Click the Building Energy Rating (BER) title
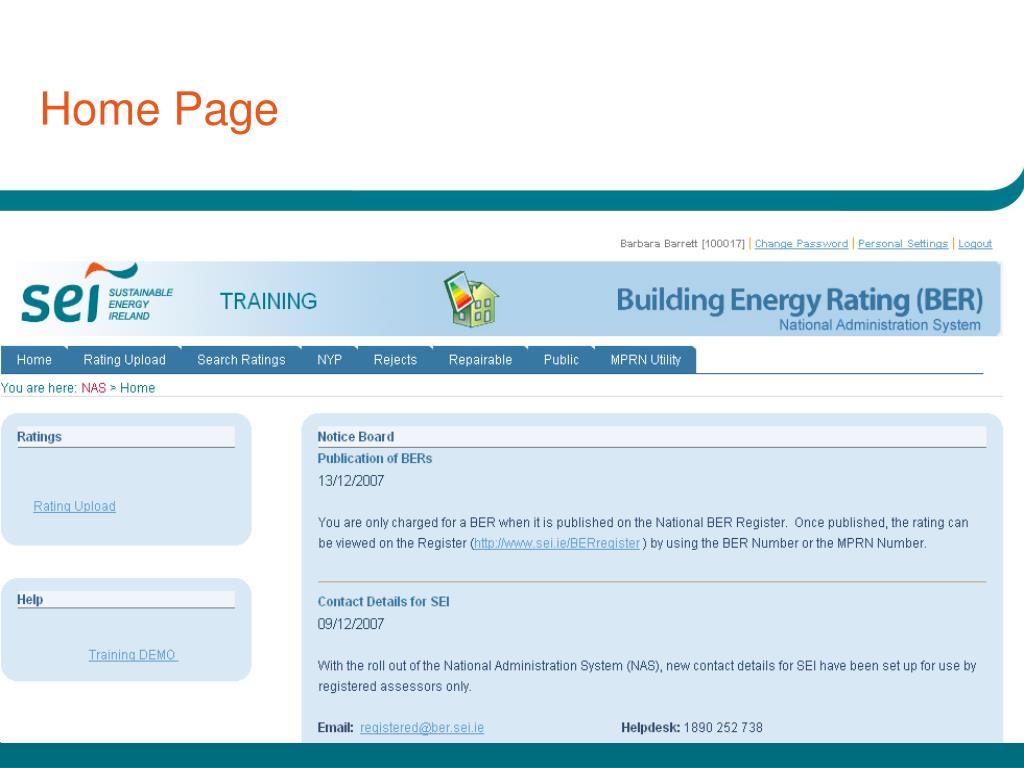Screen dimensions: 1024x768 pos(799,300)
